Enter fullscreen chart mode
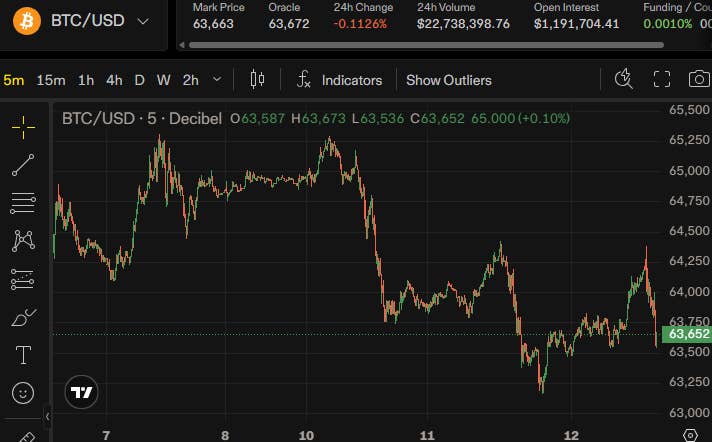Viewport: 712px width, 442px height. click(x=662, y=79)
